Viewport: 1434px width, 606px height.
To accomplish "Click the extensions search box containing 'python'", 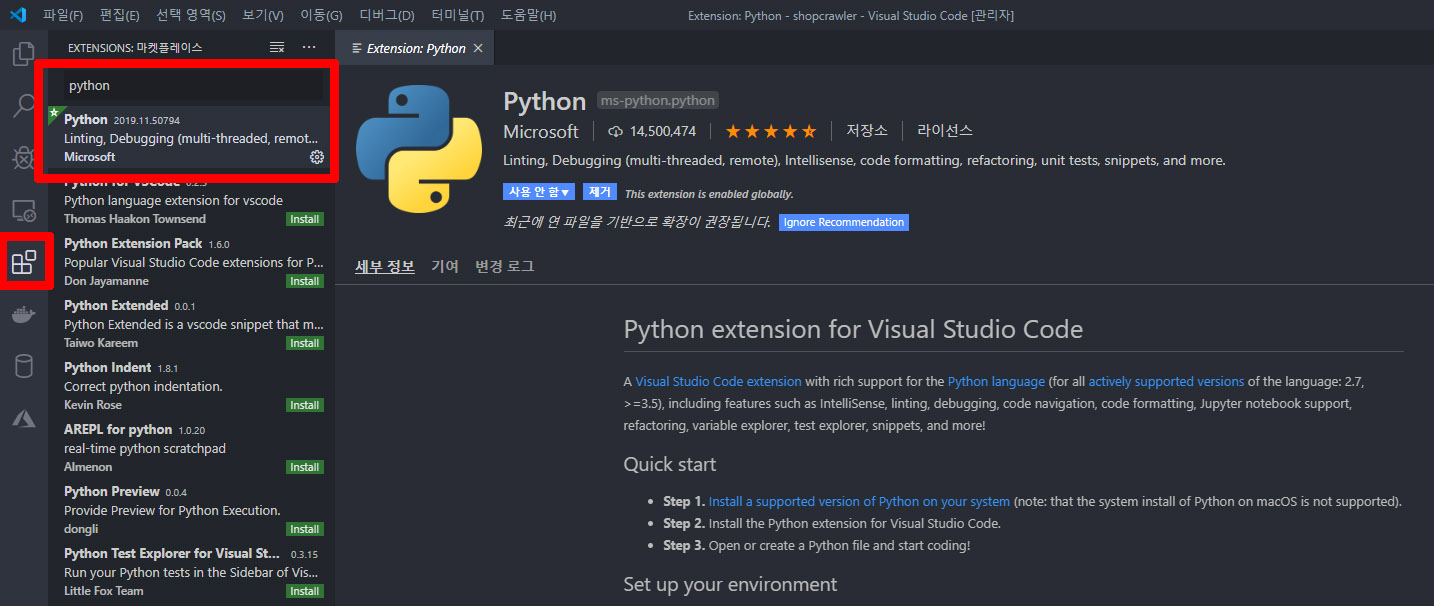I will point(193,86).
